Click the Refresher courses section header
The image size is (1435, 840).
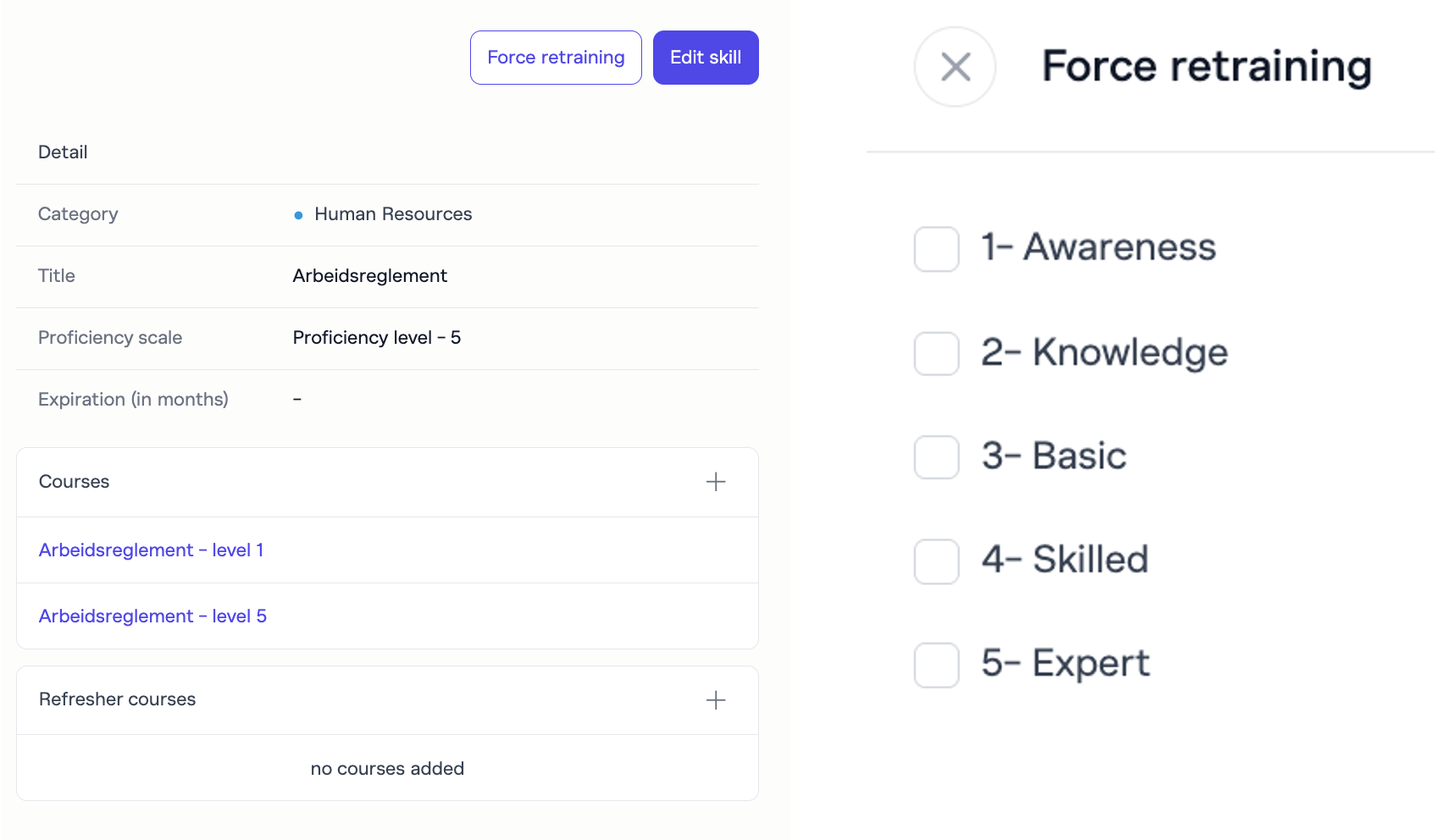click(118, 699)
